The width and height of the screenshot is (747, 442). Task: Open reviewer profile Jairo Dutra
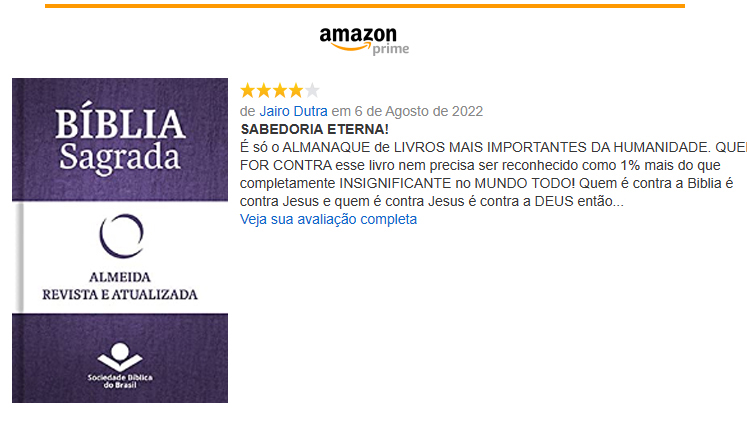(x=293, y=111)
